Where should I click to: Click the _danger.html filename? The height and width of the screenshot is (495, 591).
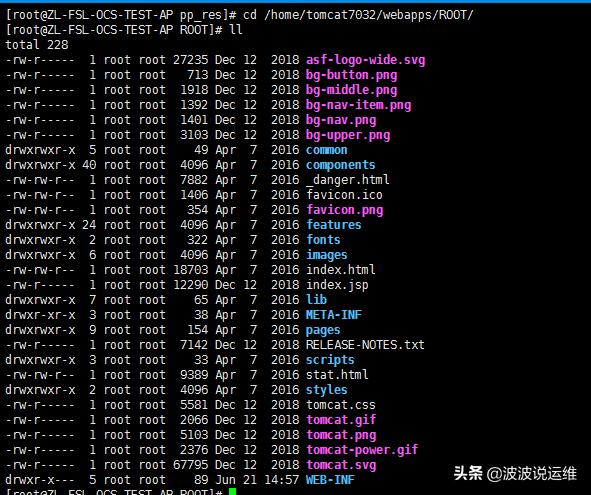348,180
